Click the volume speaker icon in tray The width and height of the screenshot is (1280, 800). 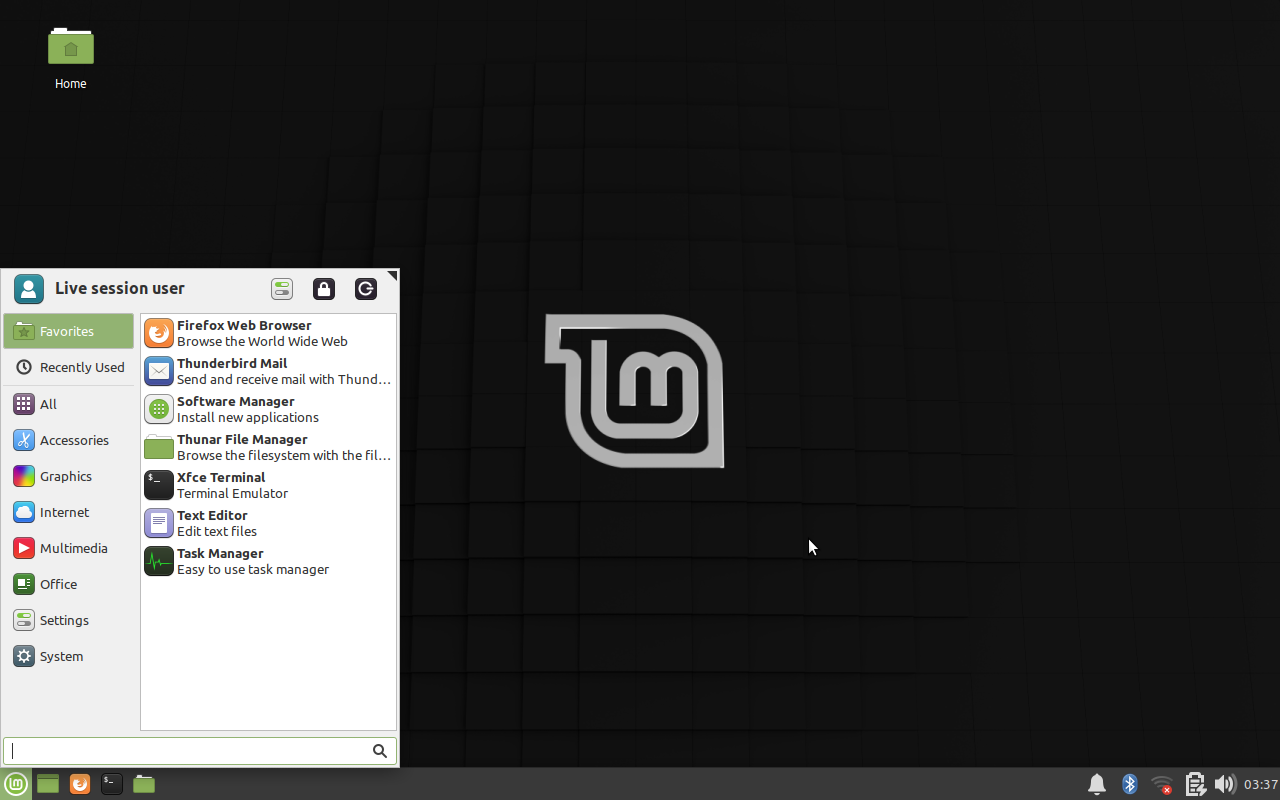tap(1224, 784)
